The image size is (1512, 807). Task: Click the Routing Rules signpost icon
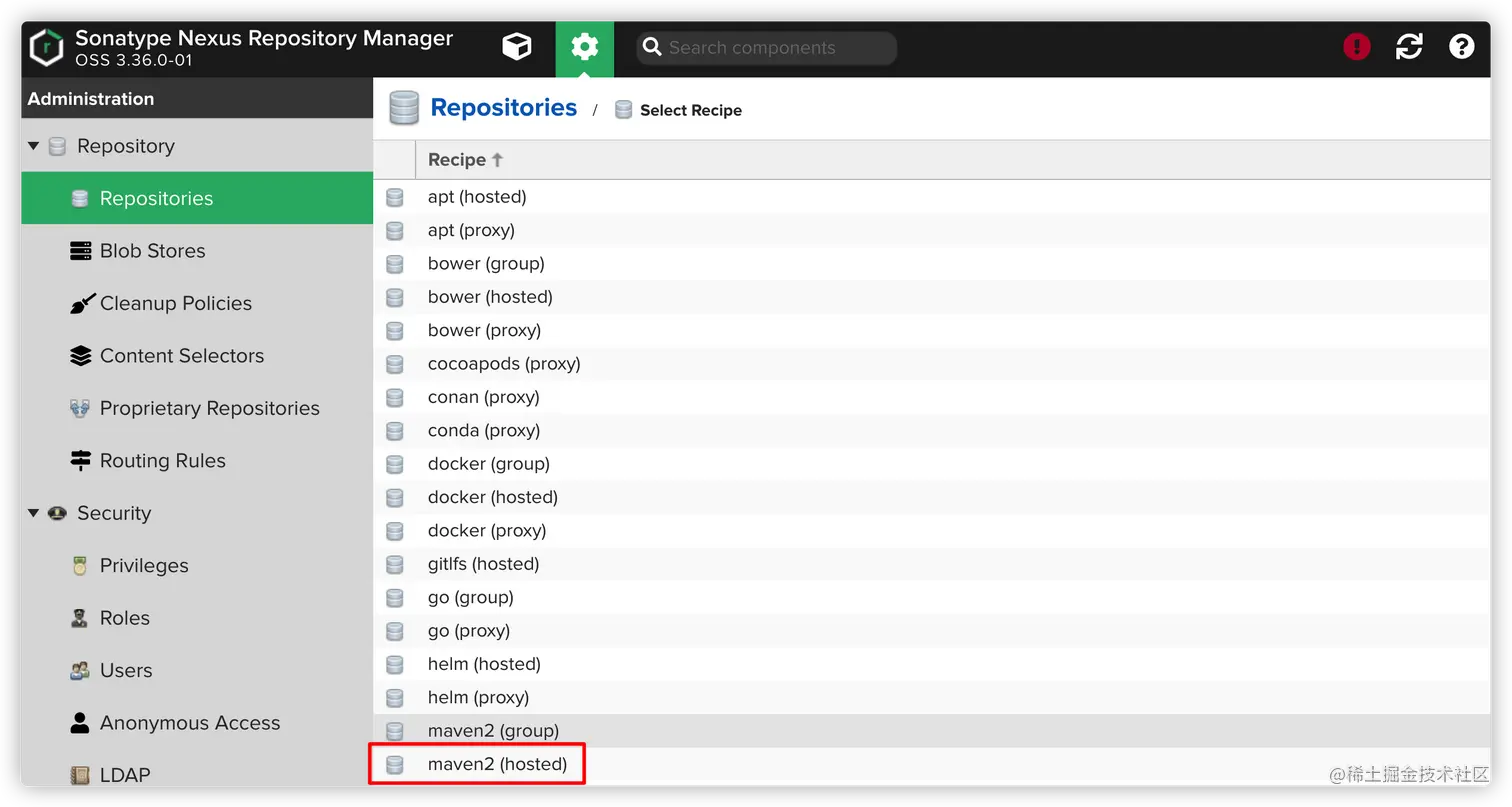click(81, 461)
